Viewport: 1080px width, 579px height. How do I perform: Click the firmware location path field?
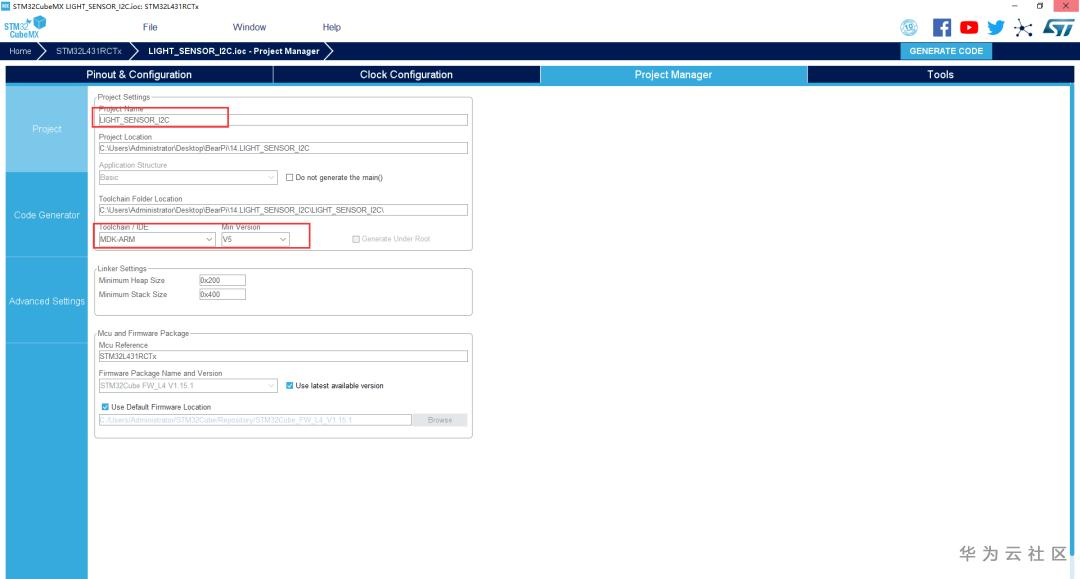pos(255,420)
